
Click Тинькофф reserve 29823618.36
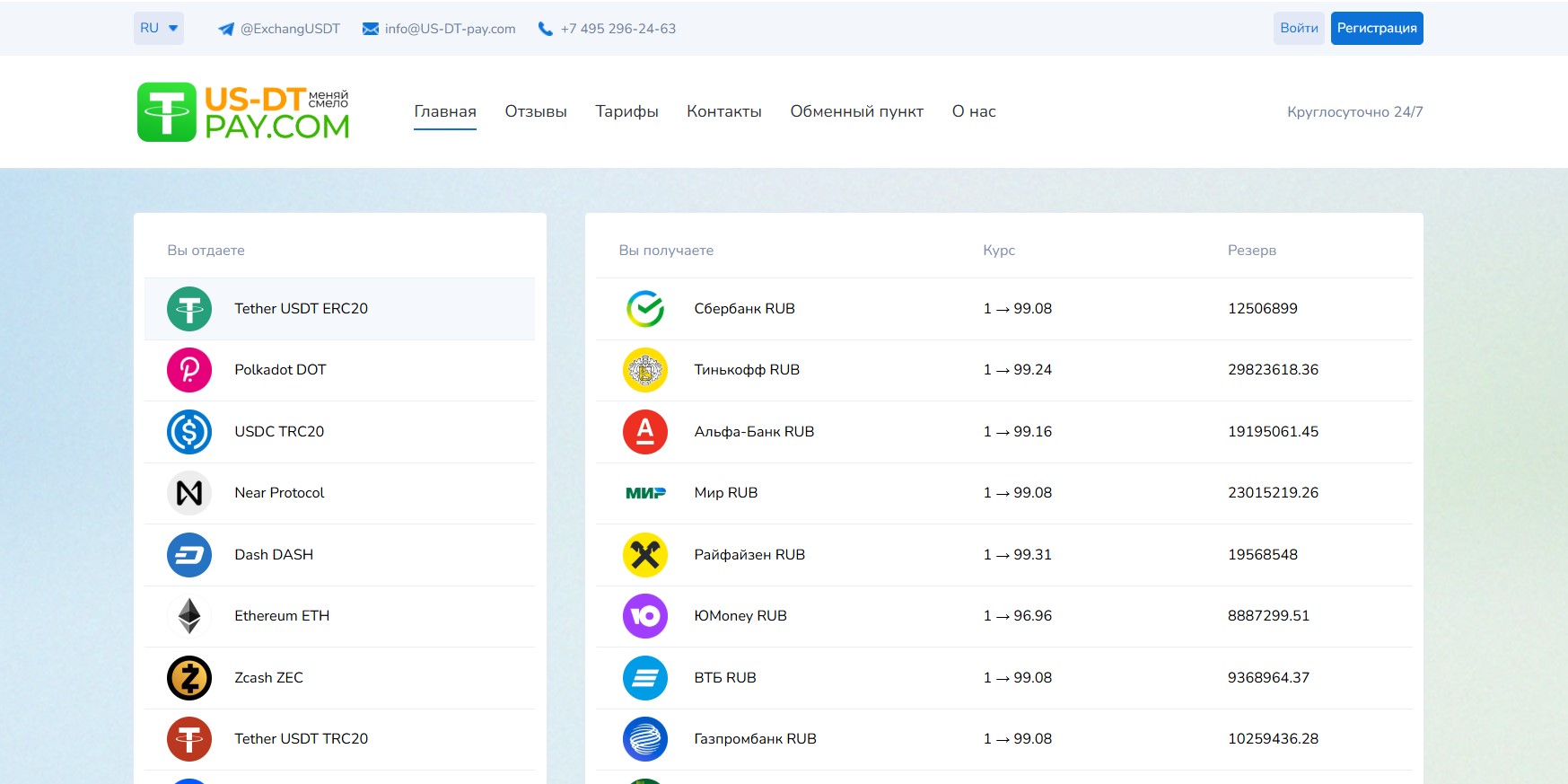(1273, 370)
